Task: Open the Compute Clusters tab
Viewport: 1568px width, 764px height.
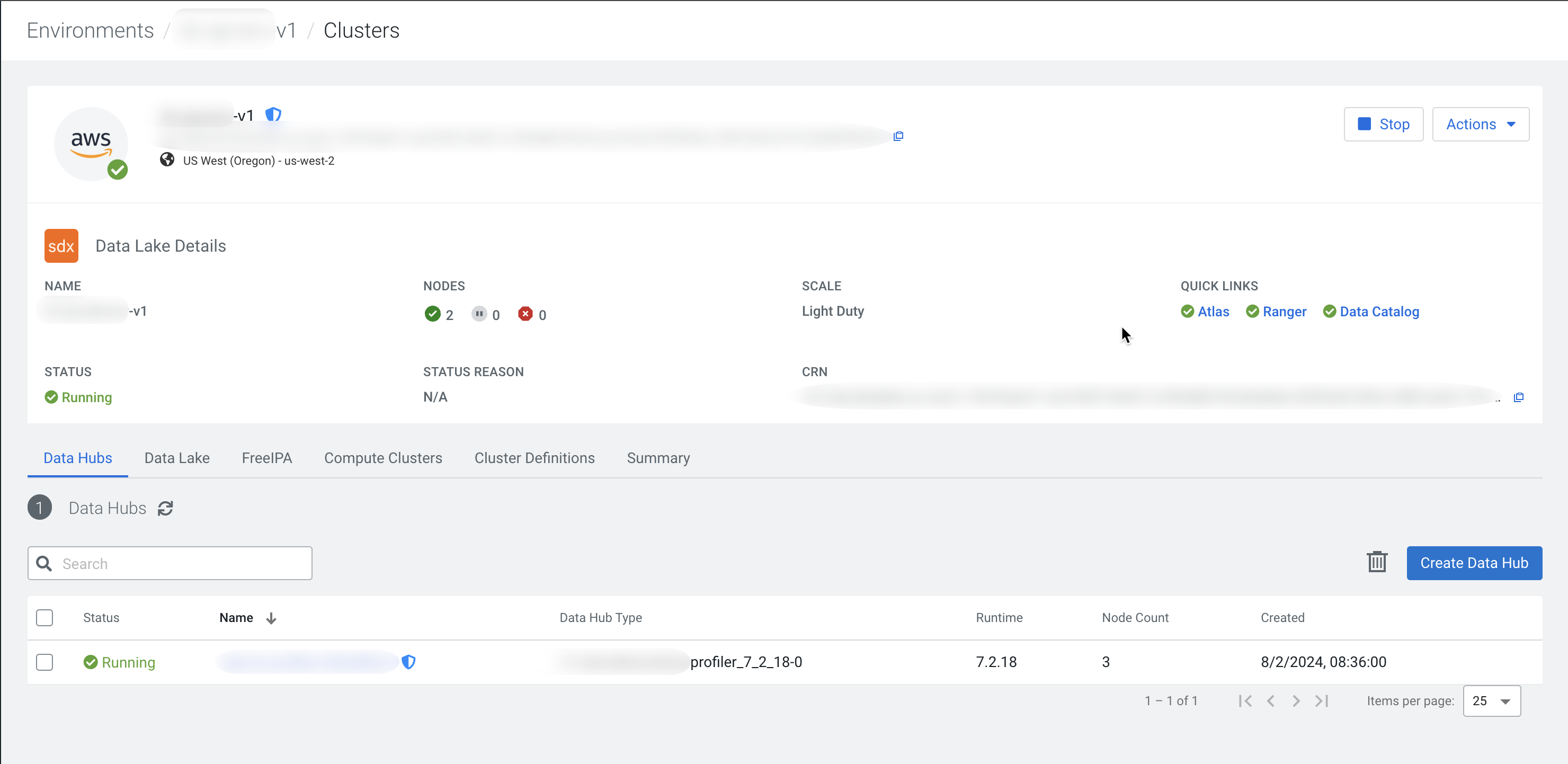Action: [383, 458]
